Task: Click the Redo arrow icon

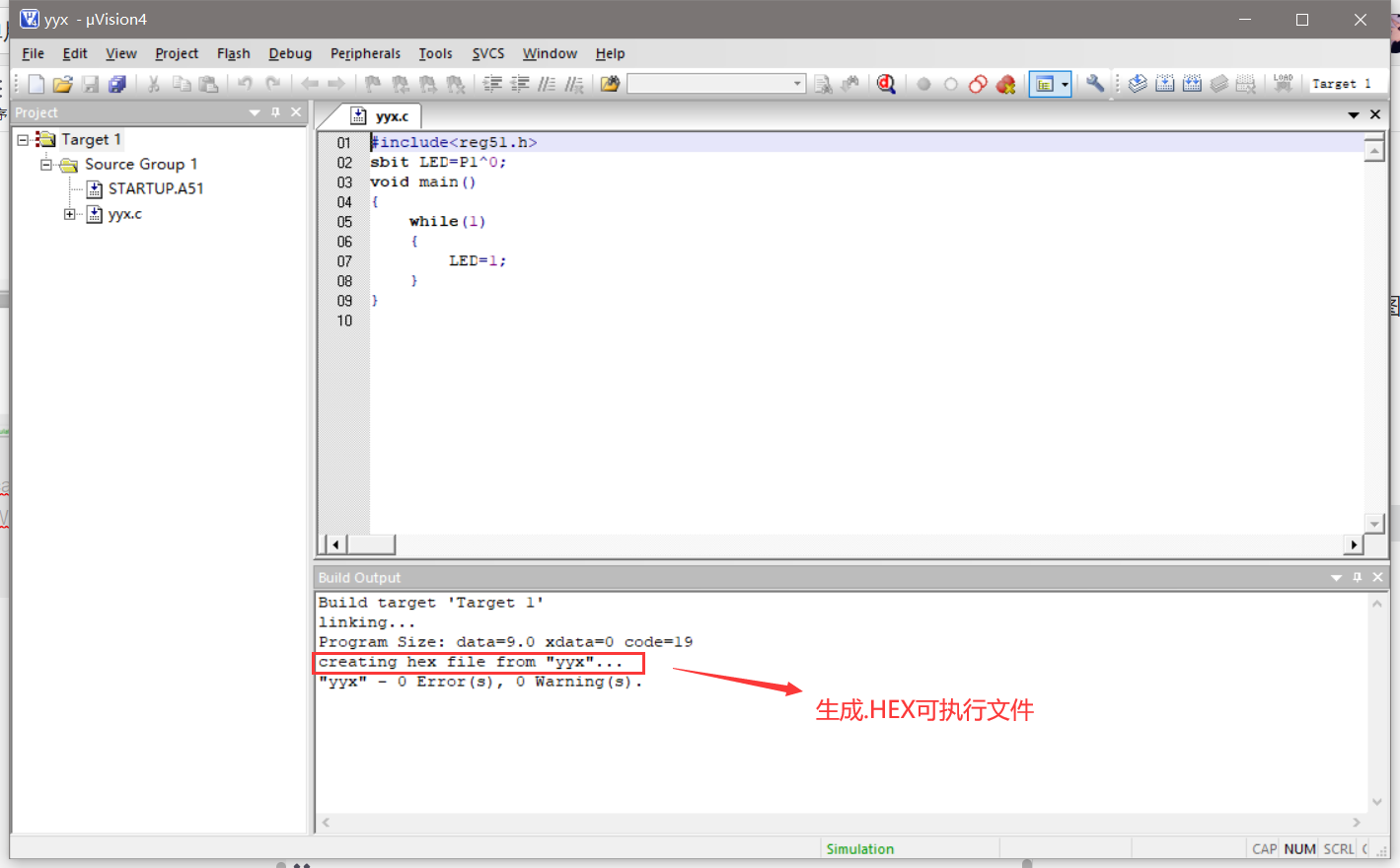Action: (273, 84)
